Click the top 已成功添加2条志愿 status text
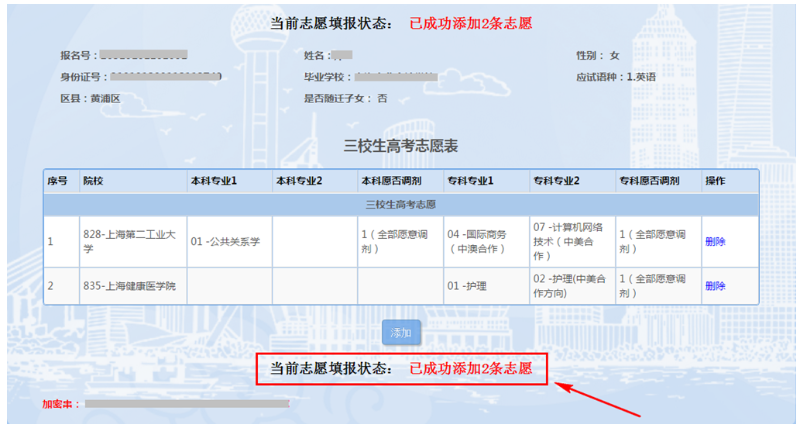The image size is (800, 428). click(470, 23)
